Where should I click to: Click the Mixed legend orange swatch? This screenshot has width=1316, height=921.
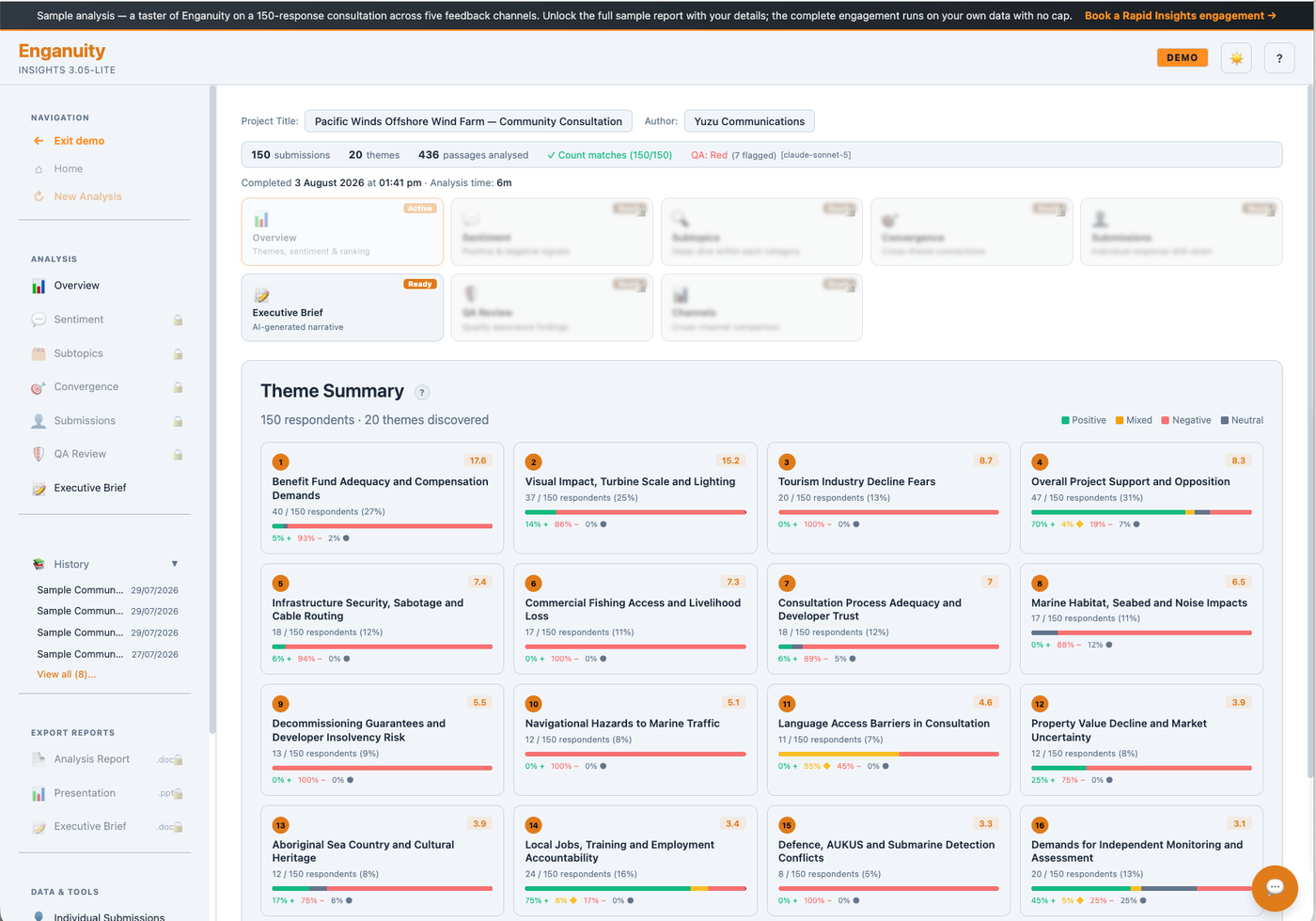tap(1120, 420)
